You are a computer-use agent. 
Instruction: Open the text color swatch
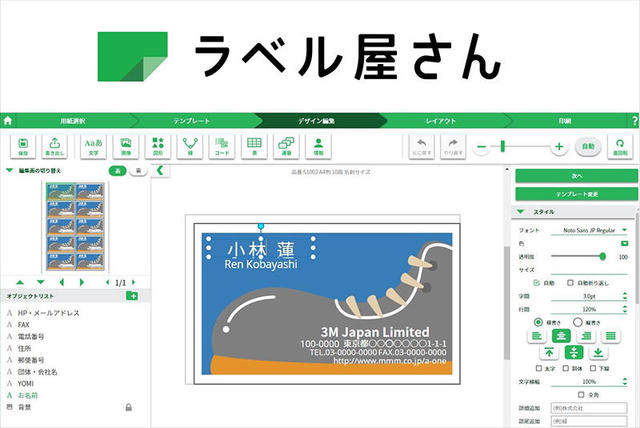[624, 244]
